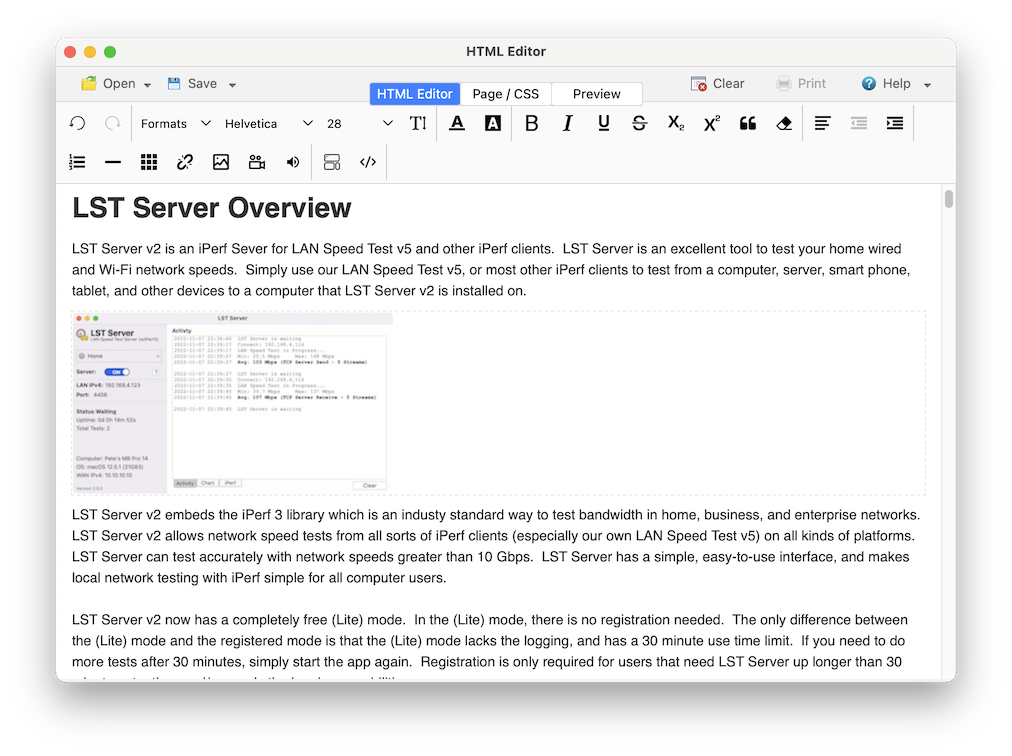Viewport: 1012px width, 756px height.
Task: Open the font size 28 dropdown
Action: pyautogui.click(x=359, y=123)
